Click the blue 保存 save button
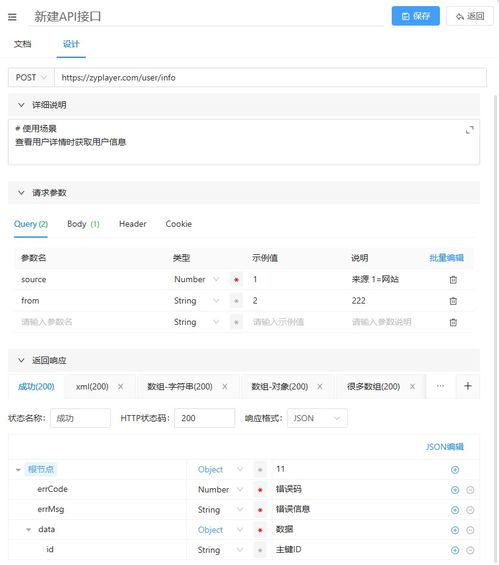 click(416, 16)
